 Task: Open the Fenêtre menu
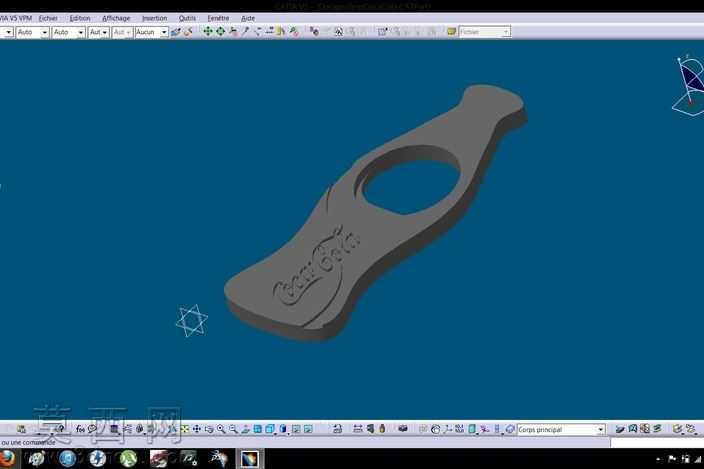(x=218, y=18)
